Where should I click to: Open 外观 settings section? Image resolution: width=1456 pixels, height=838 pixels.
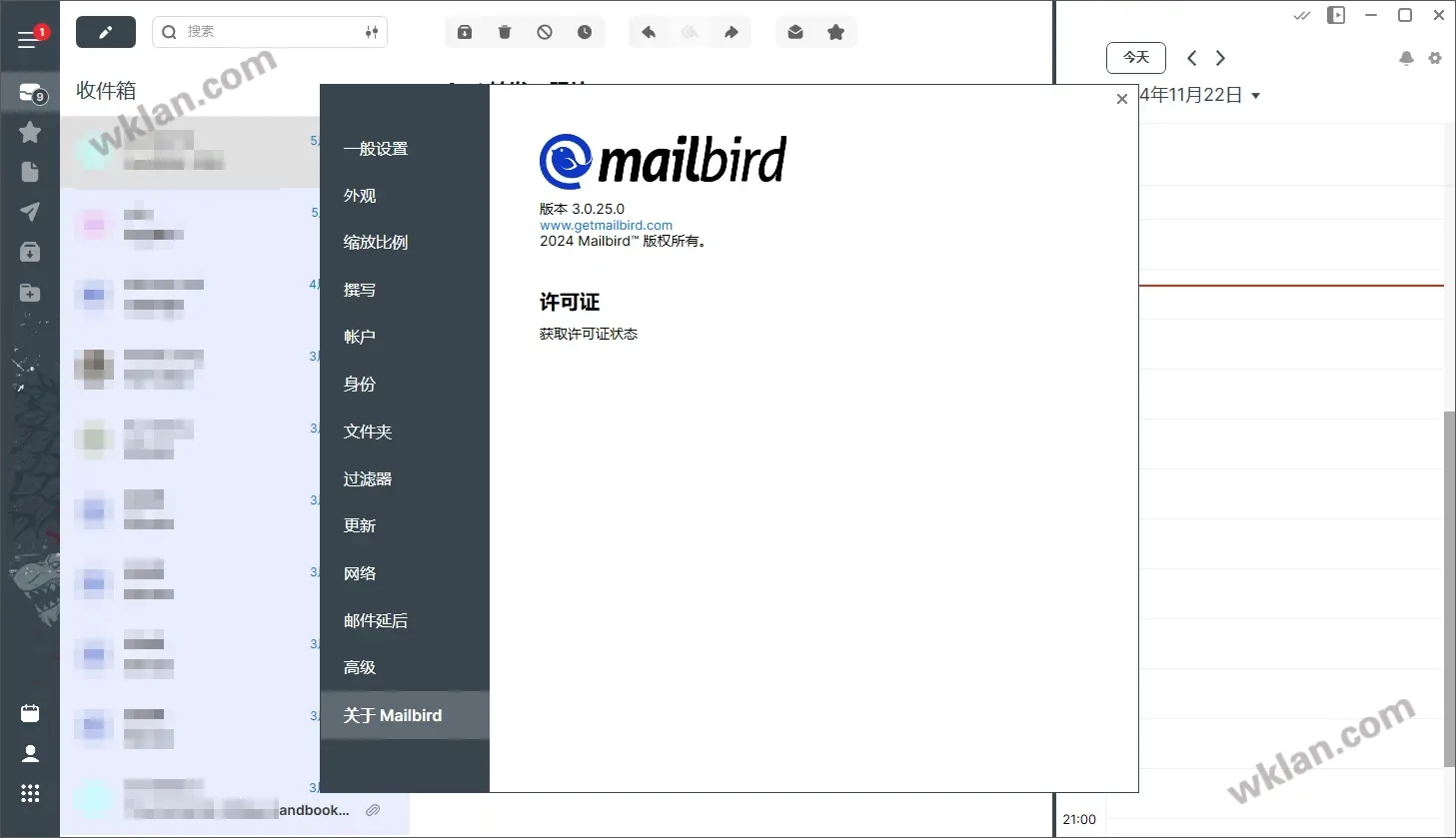[405, 196]
